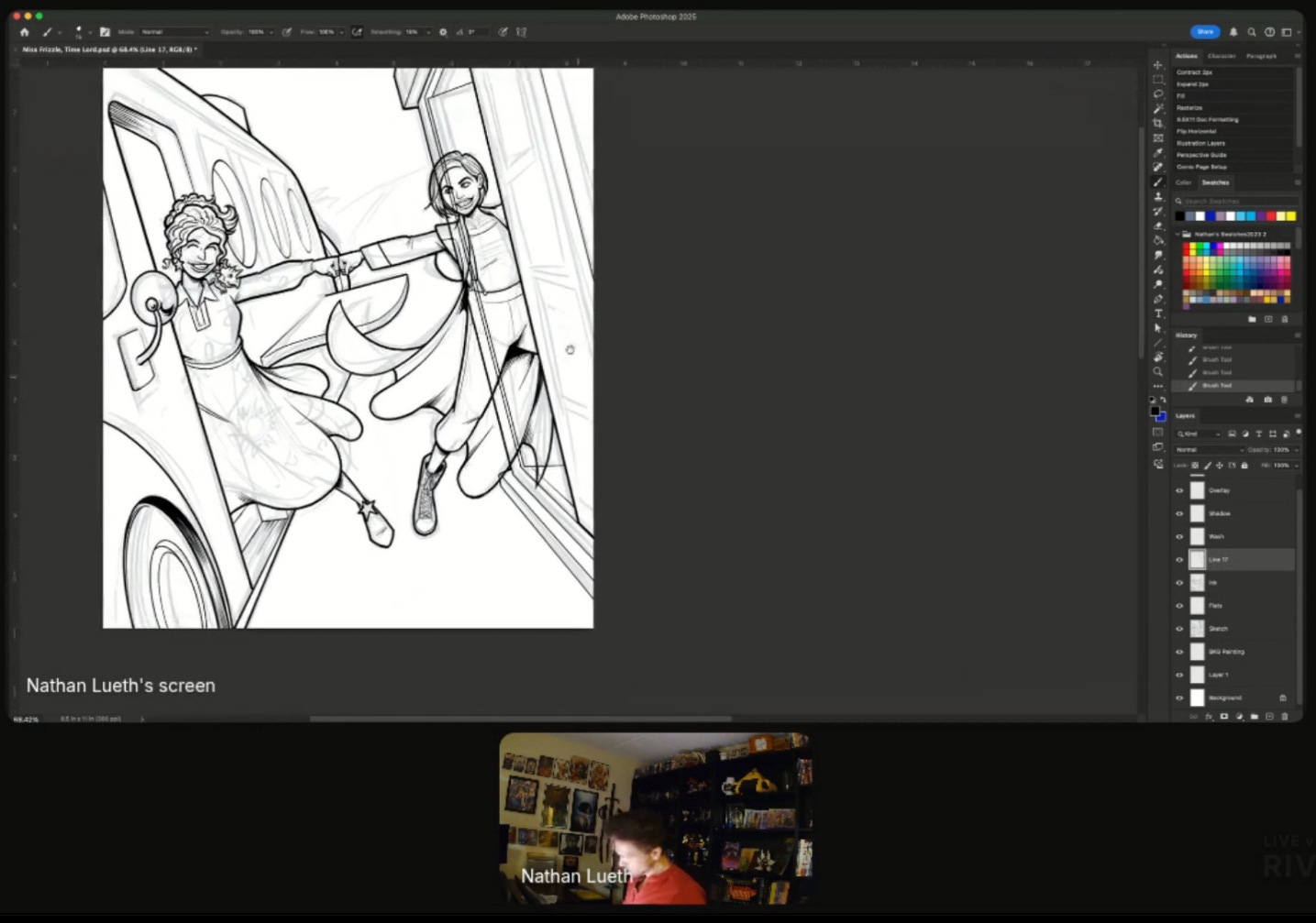Screen dimensions: 1316x923
Task: Click the background color blue swatch
Action: click(x=1161, y=417)
